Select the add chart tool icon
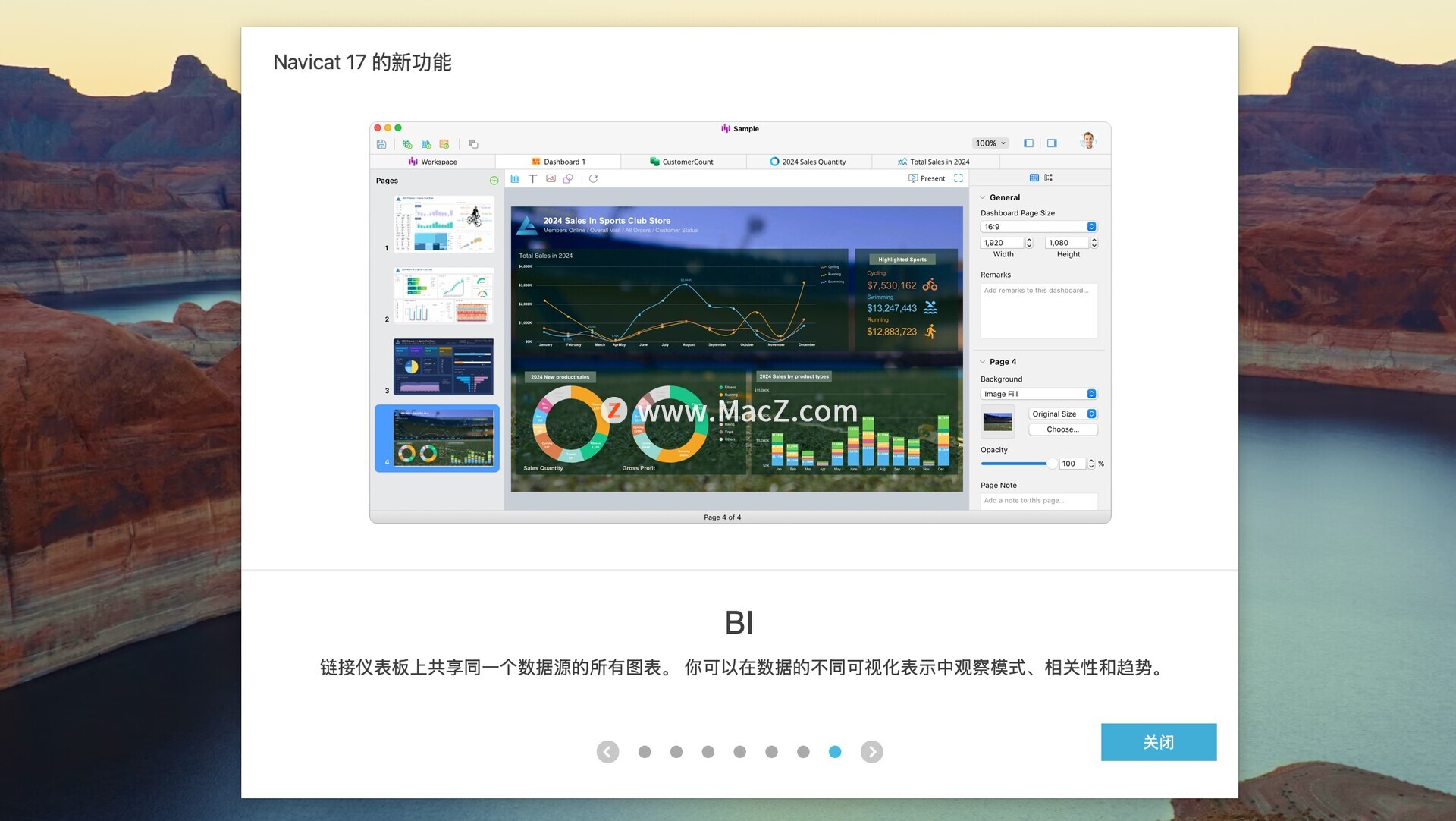Screen dimensions: 1456x821 (515, 179)
